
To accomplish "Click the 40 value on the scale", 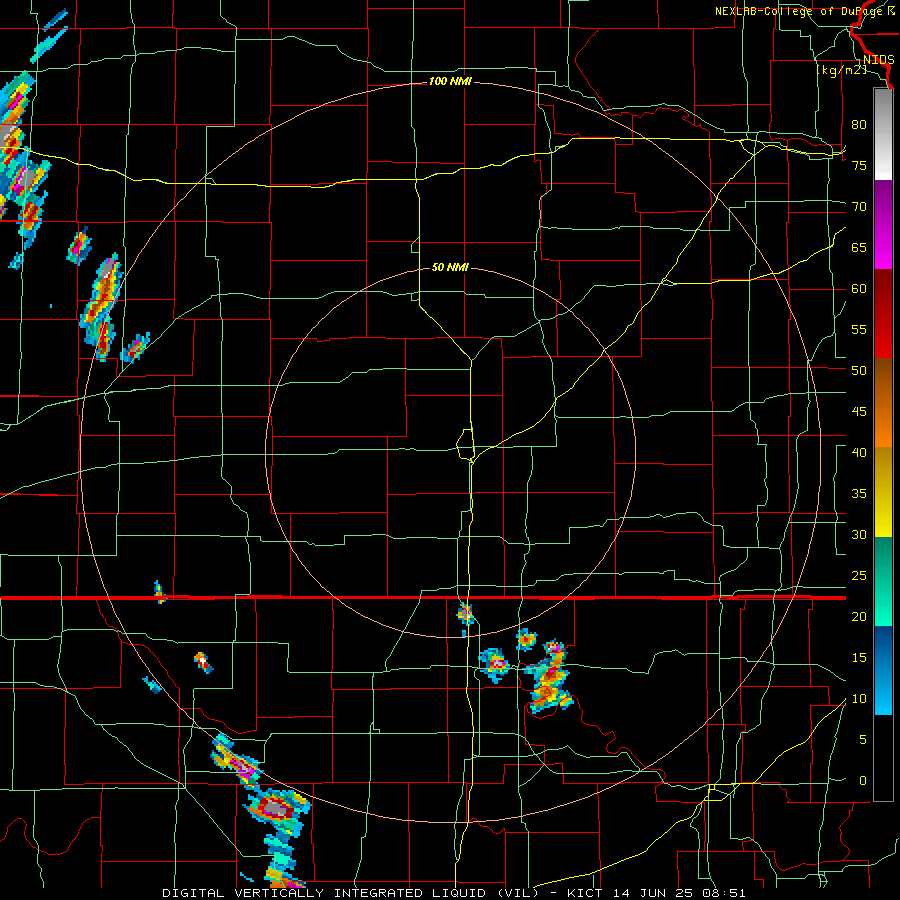I will pos(859,453).
